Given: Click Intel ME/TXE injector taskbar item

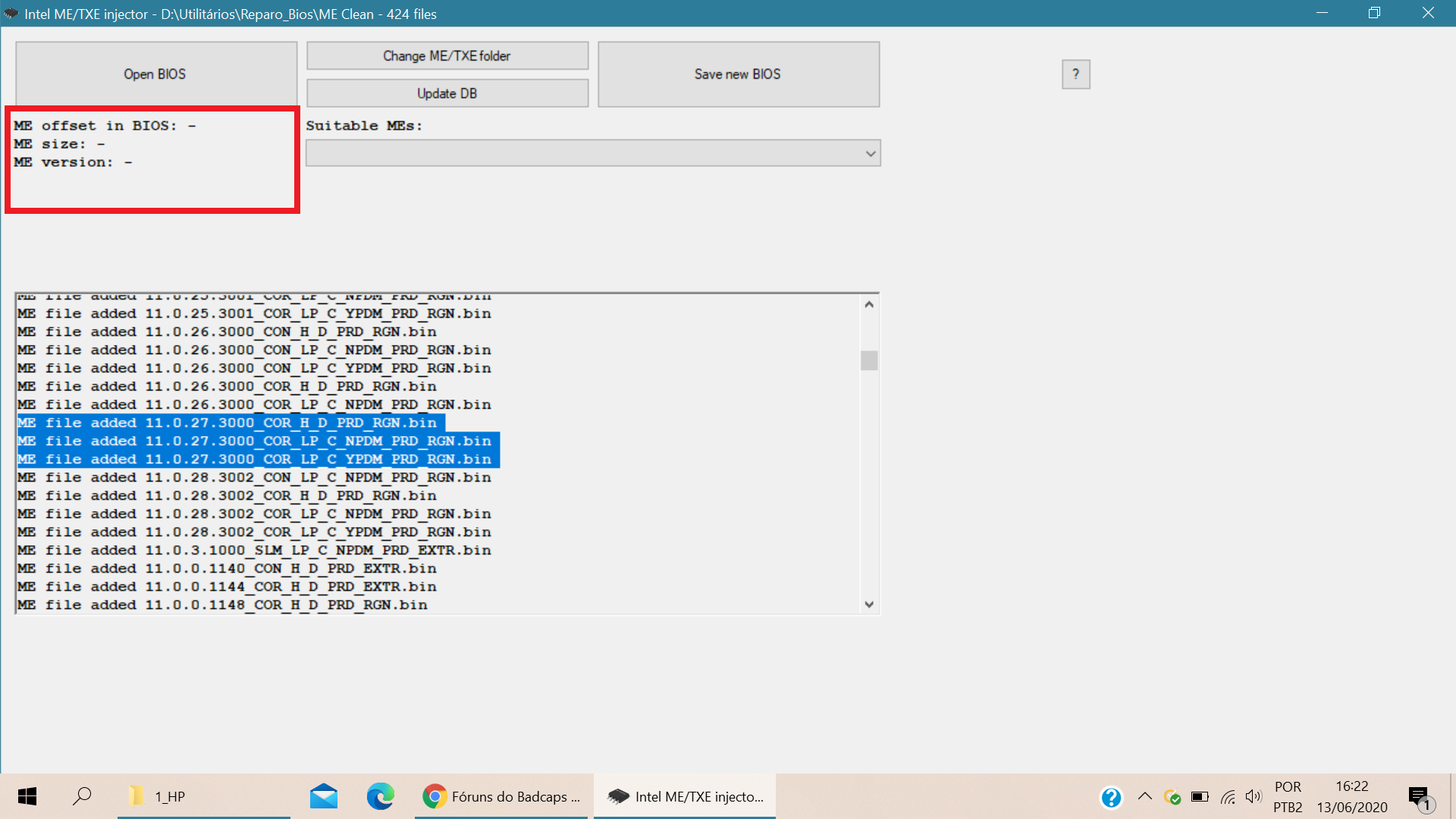Looking at the screenshot, I should click(685, 796).
